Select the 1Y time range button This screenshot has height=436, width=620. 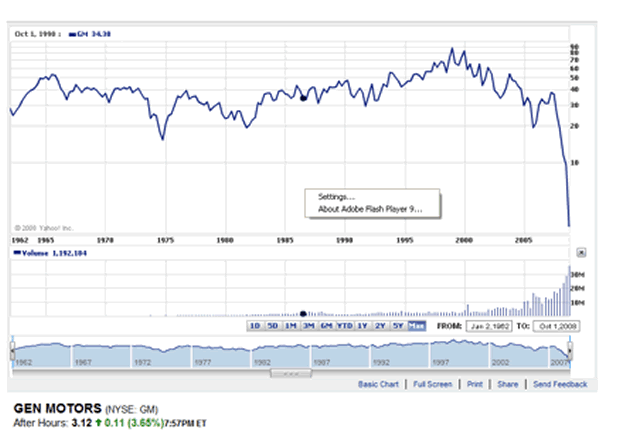362,326
